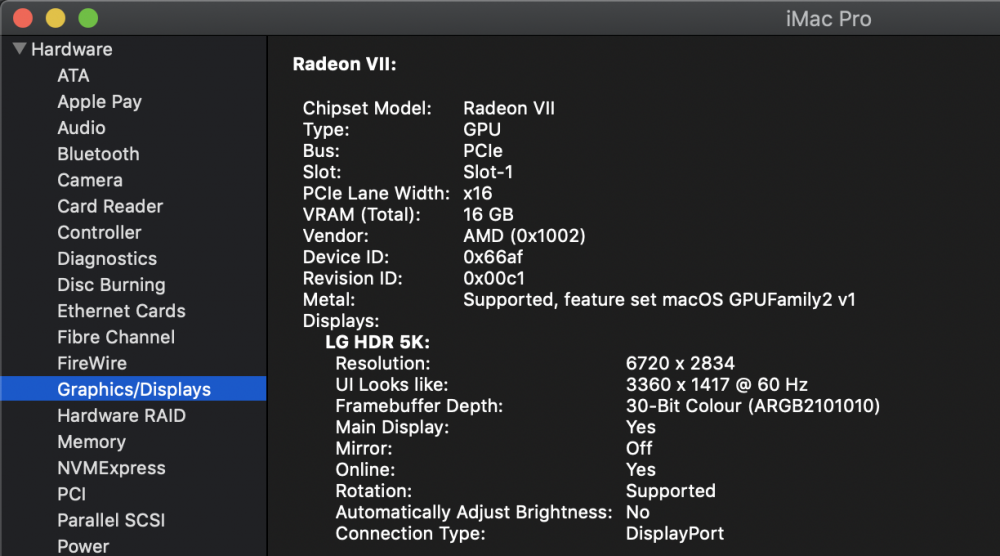The height and width of the screenshot is (556, 1000).
Task: Click the Device ID 0x66af
Action: click(x=493, y=257)
